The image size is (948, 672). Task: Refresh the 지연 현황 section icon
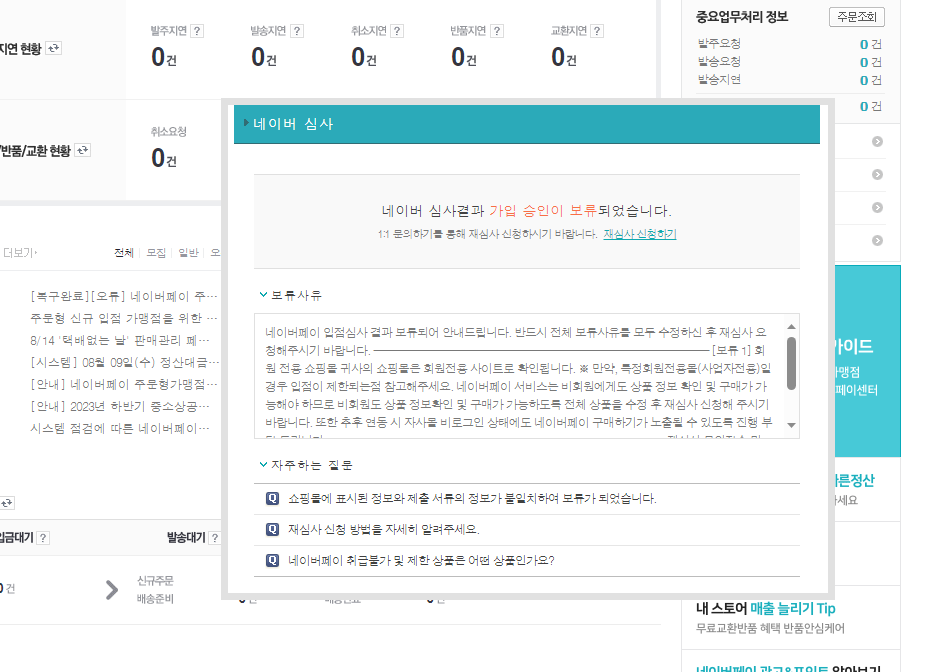[x=54, y=48]
